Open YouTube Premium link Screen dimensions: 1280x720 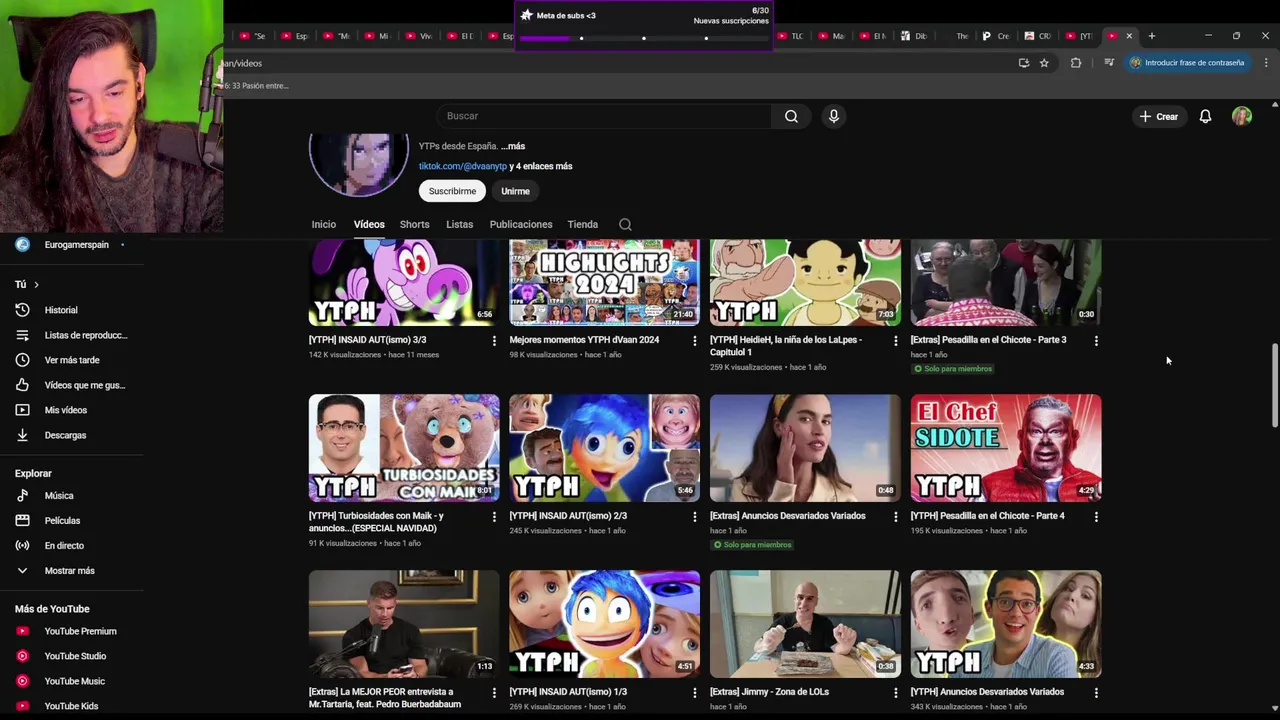[x=80, y=631]
